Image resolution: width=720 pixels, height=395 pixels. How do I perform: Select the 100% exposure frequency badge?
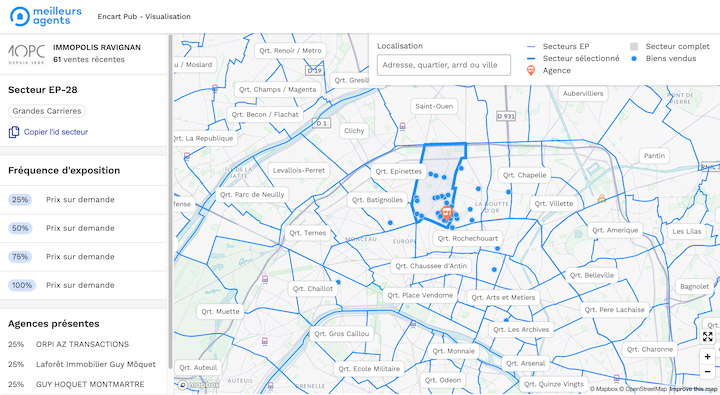pyautogui.click(x=22, y=285)
